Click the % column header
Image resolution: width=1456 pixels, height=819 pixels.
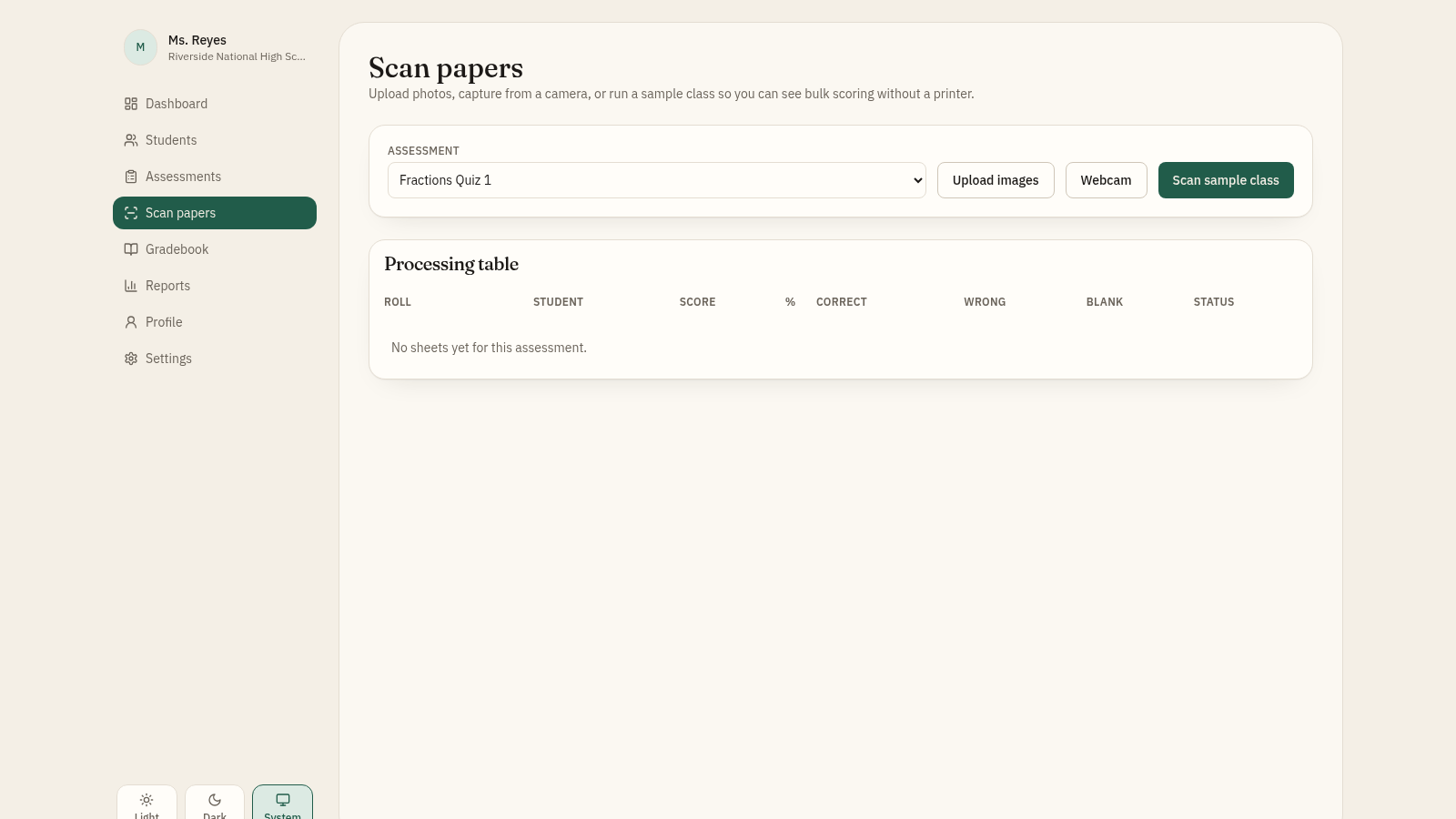790,302
